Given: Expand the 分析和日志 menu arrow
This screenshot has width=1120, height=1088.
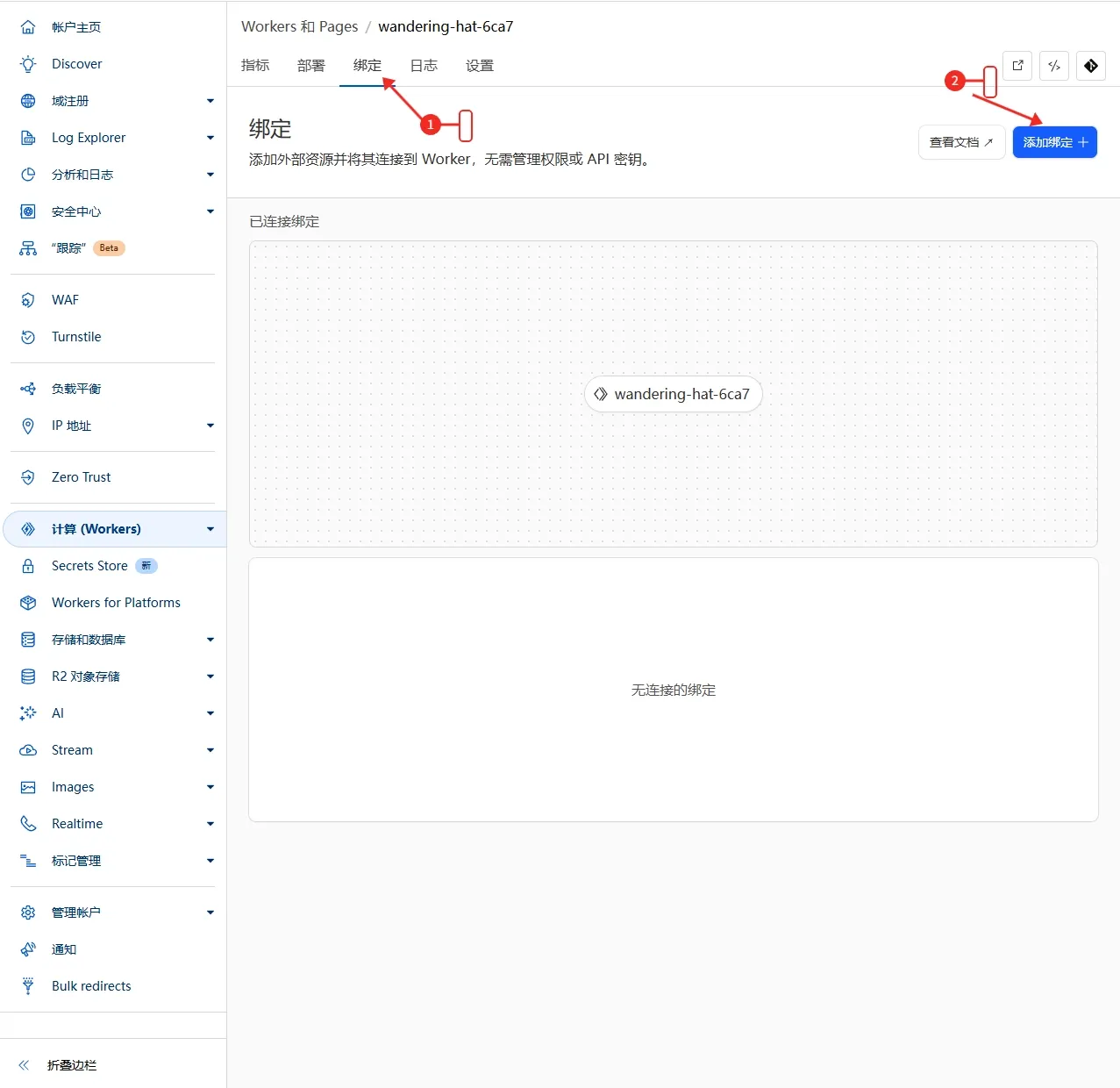Looking at the screenshot, I should pyautogui.click(x=210, y=175).
